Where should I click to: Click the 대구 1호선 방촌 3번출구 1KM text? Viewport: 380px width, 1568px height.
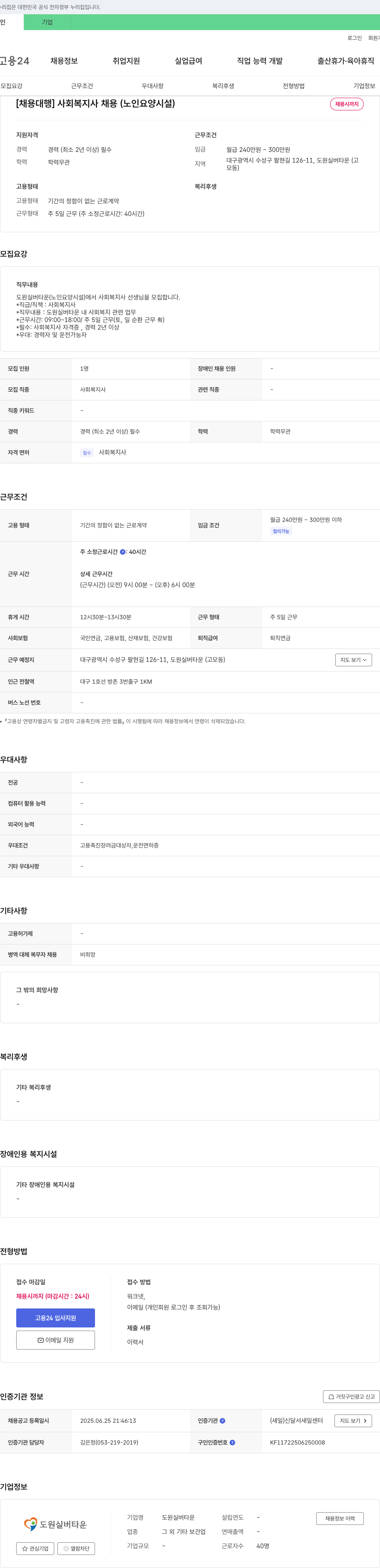116,682
